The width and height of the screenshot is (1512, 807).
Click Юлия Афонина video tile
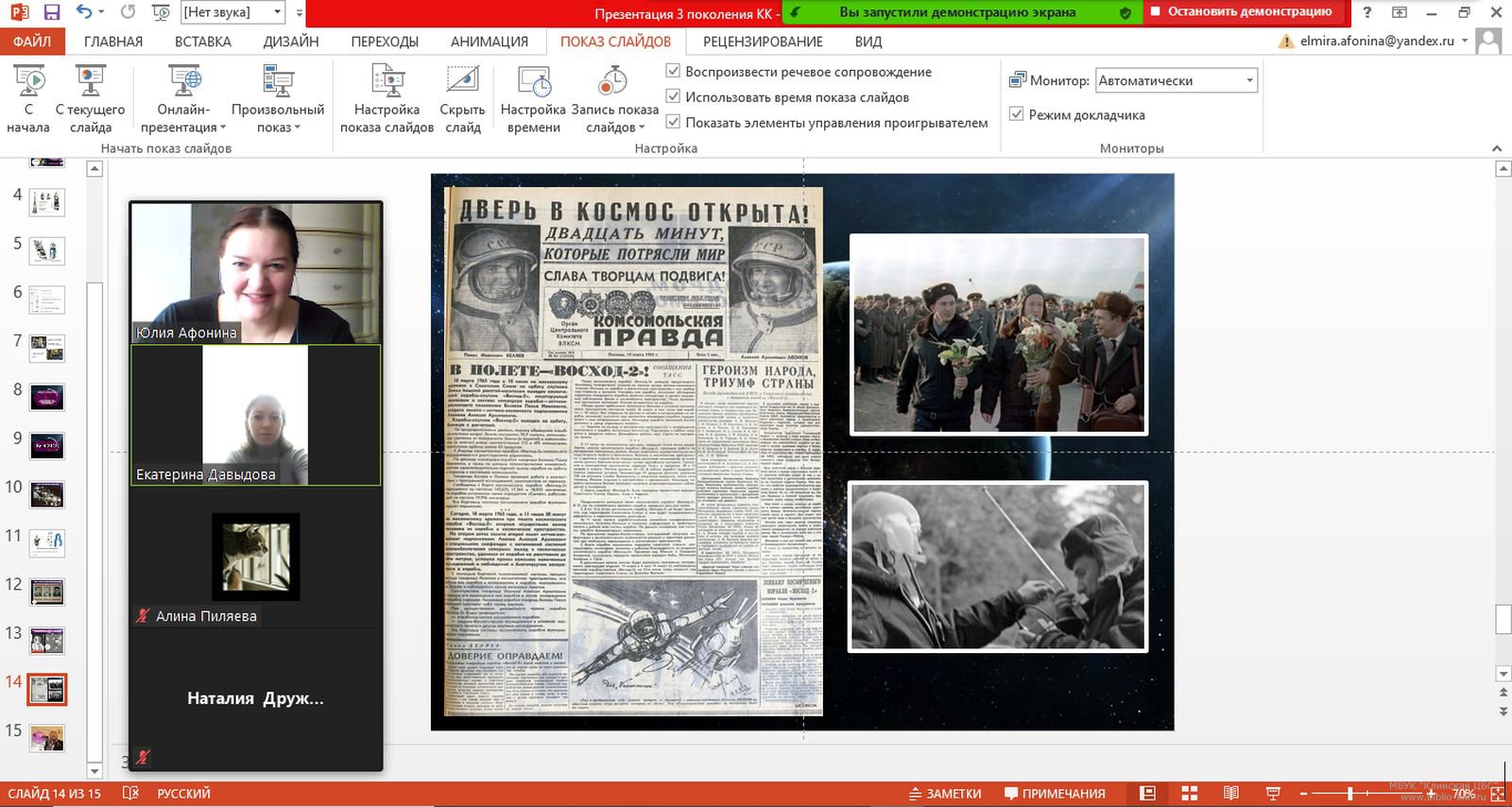[256, 273]
